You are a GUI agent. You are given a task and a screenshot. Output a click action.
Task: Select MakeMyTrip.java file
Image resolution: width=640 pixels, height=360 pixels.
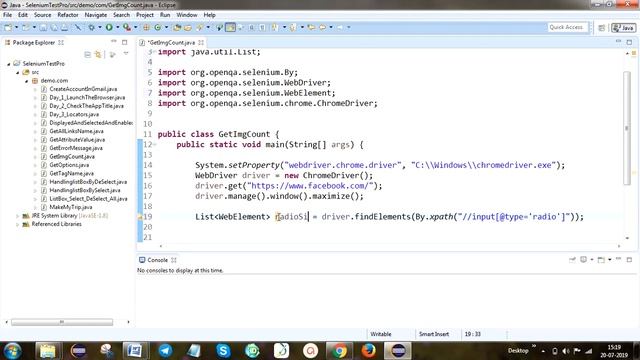click(71, 207)
